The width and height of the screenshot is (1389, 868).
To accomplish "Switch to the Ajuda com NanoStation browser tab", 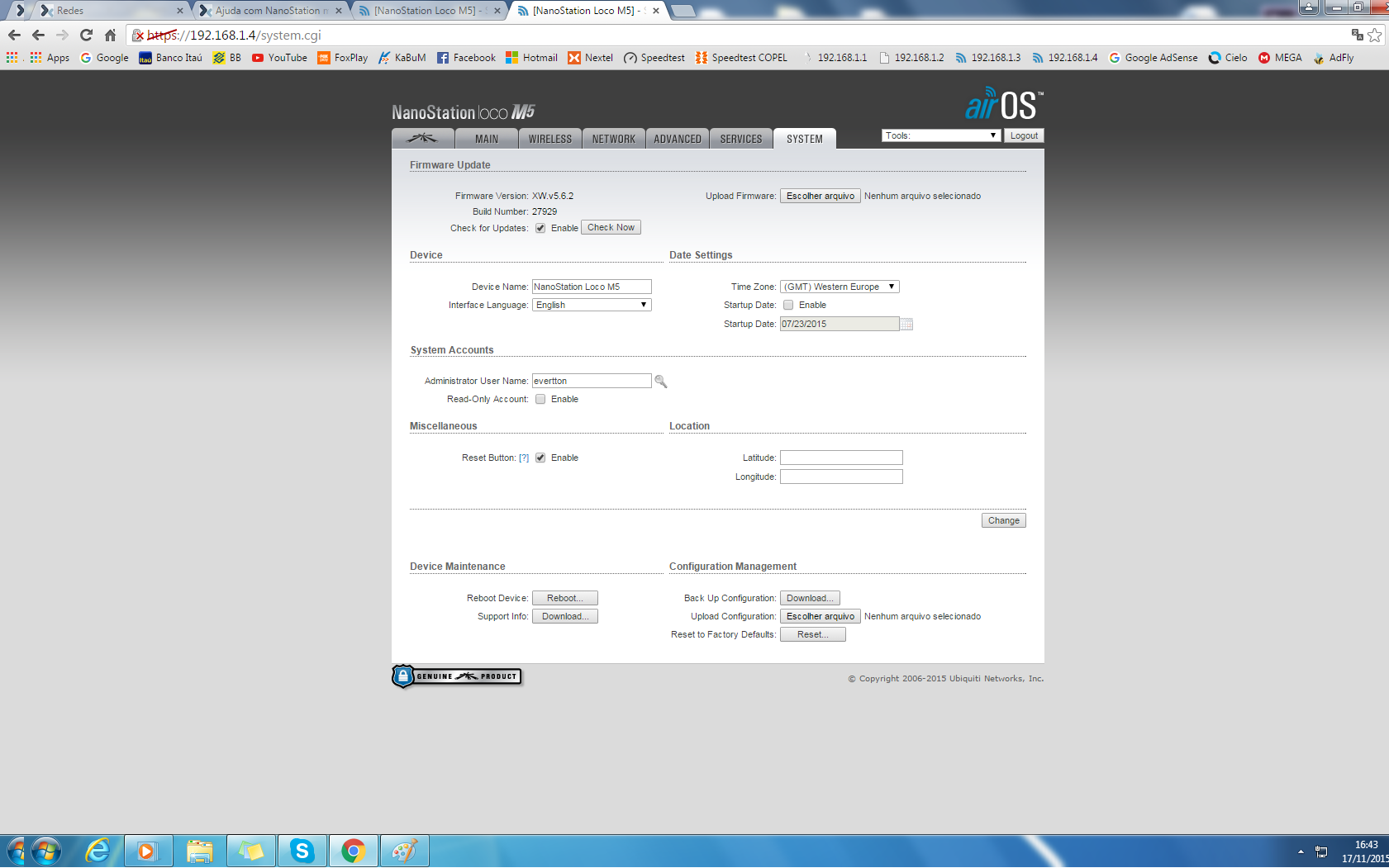I will (x=270, y=11).
